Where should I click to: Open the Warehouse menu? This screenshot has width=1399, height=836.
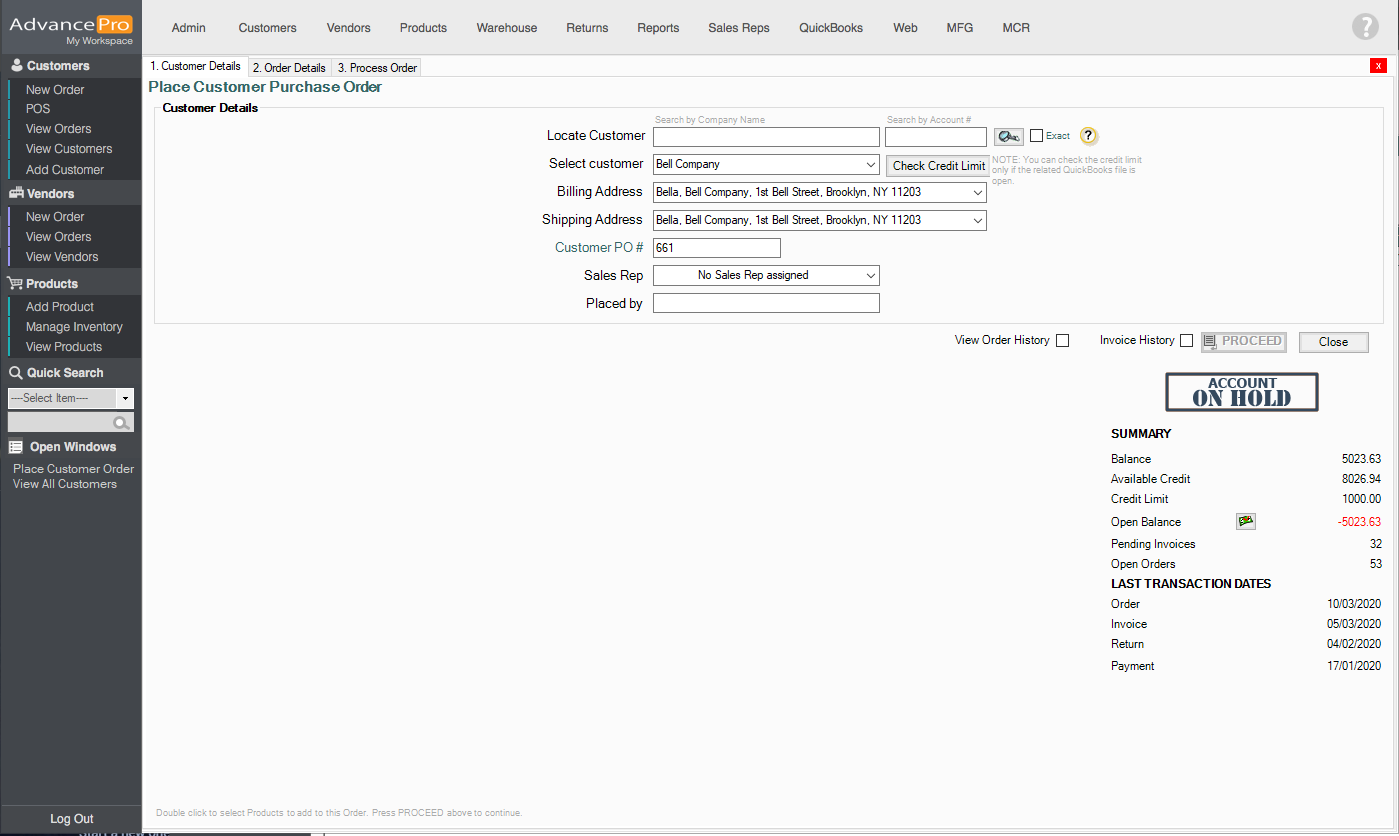(x=506, y=28)
